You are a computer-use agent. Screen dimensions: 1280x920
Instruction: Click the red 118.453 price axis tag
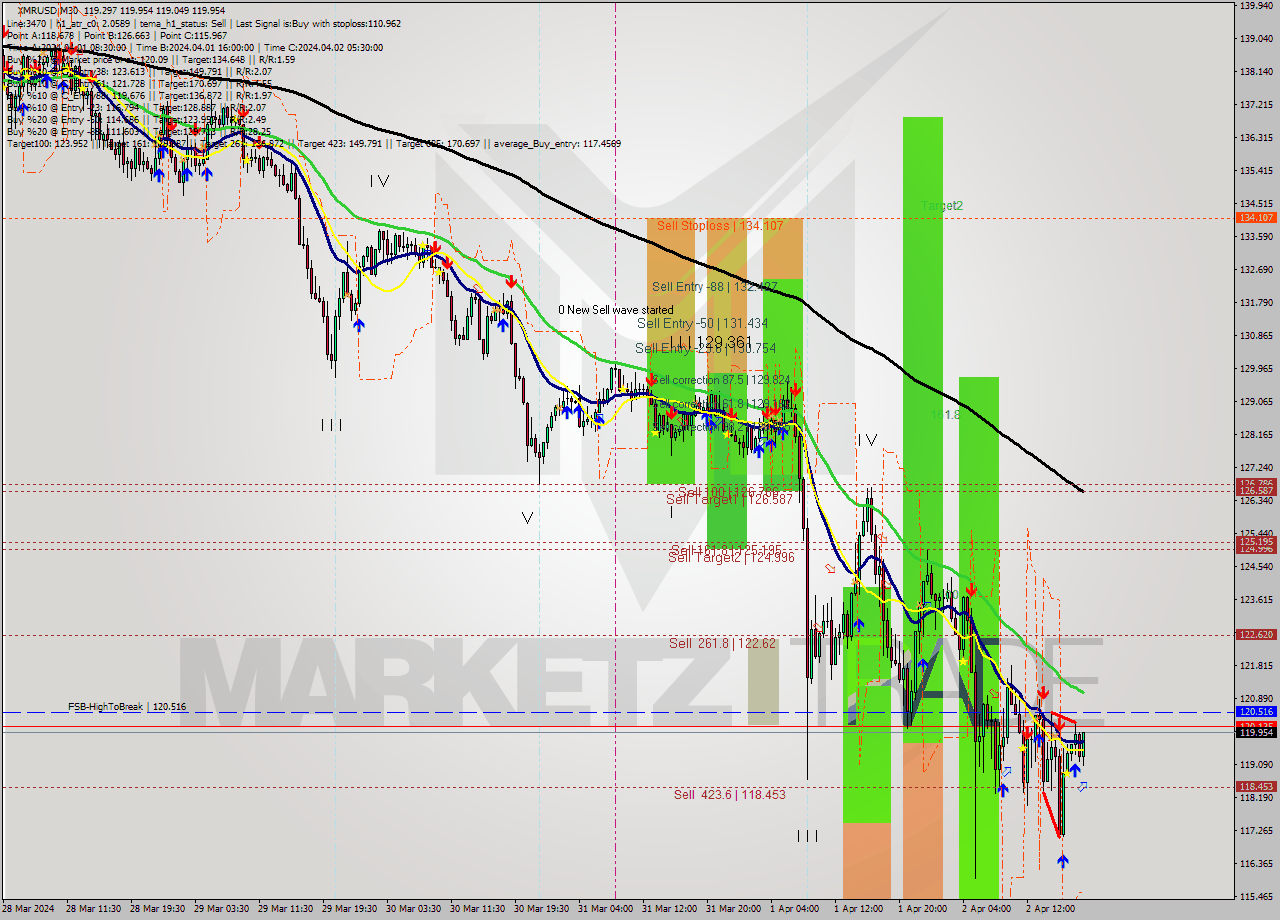click(1256, 786)
